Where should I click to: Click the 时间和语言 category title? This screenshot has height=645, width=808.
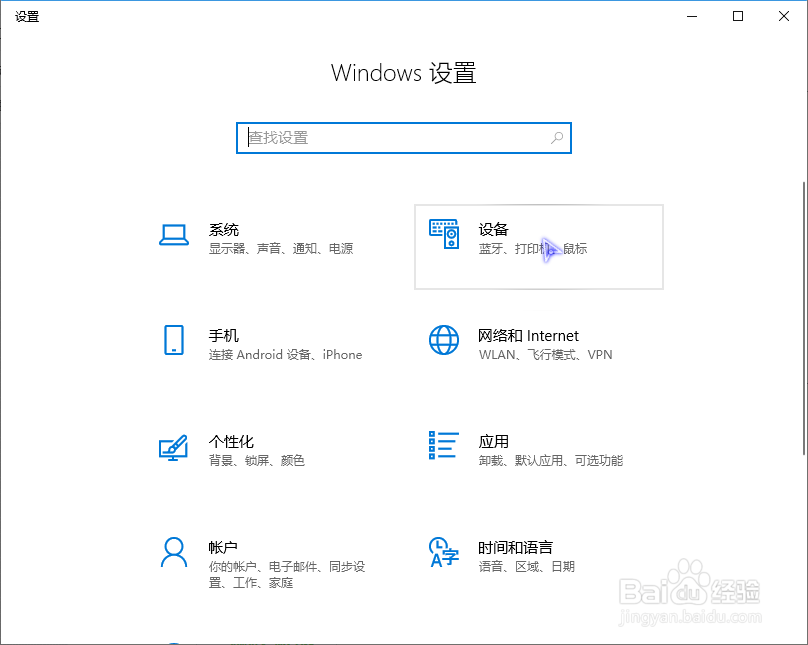(x=515, y=548)
